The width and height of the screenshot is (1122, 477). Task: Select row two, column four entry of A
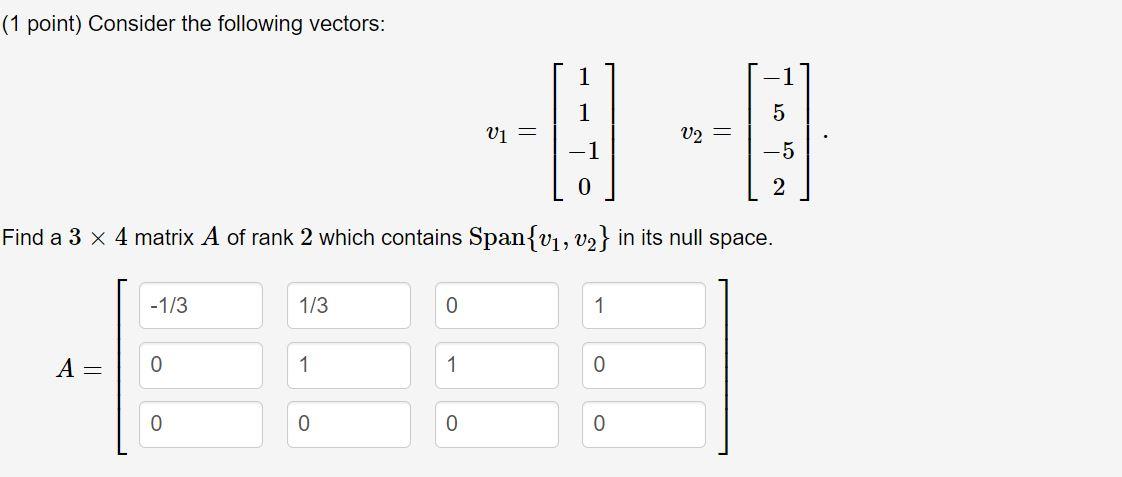coord(643,365)
